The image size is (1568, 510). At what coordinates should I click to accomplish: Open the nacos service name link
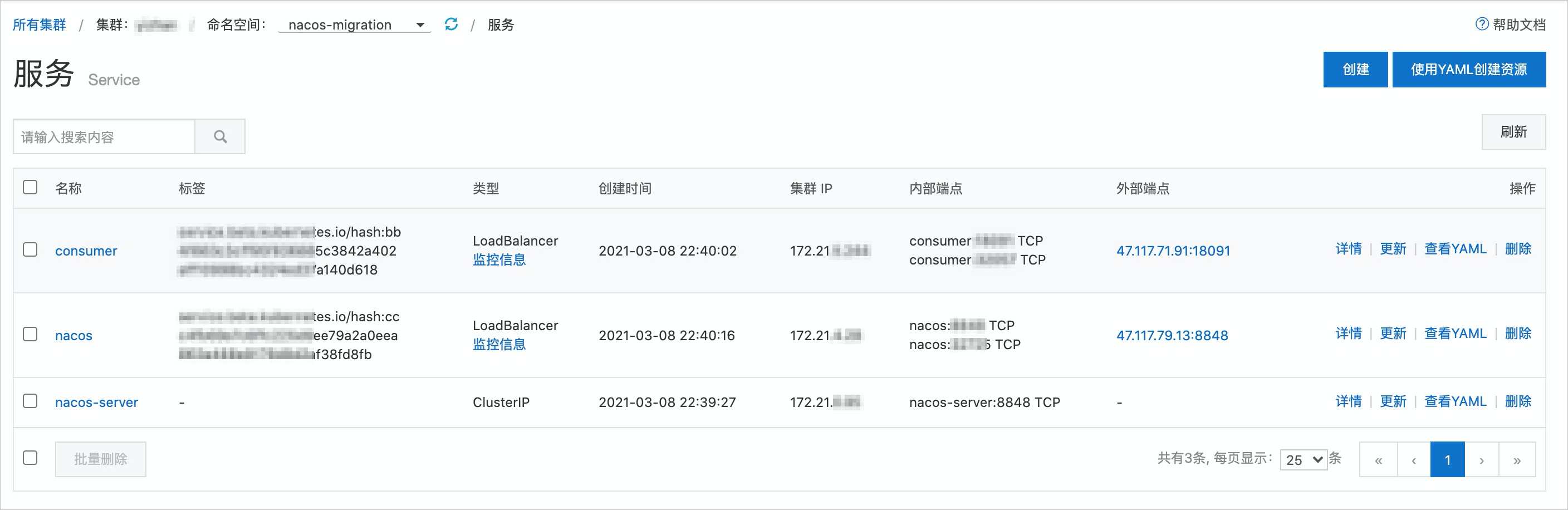[x=73, y=335]
